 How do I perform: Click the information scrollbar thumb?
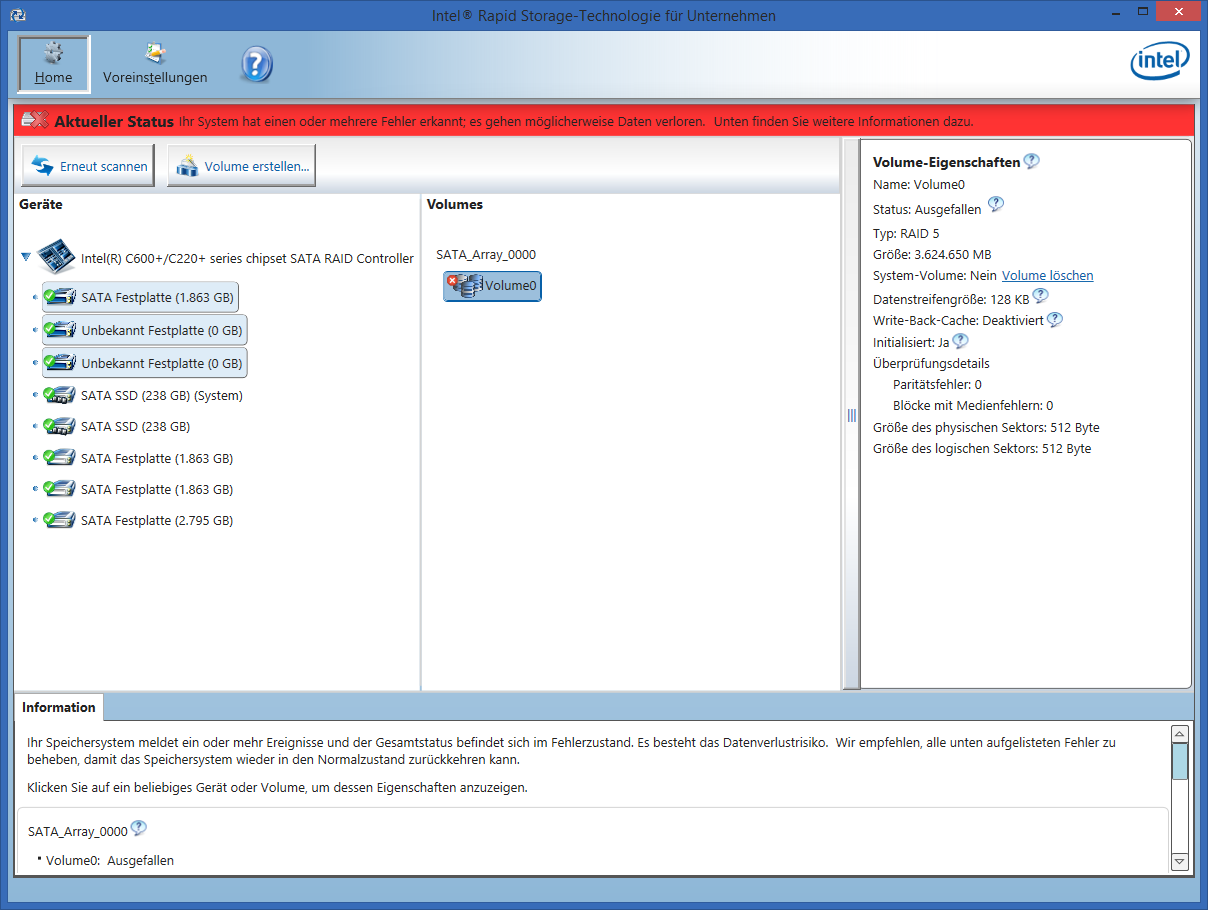click(1180, 761)
